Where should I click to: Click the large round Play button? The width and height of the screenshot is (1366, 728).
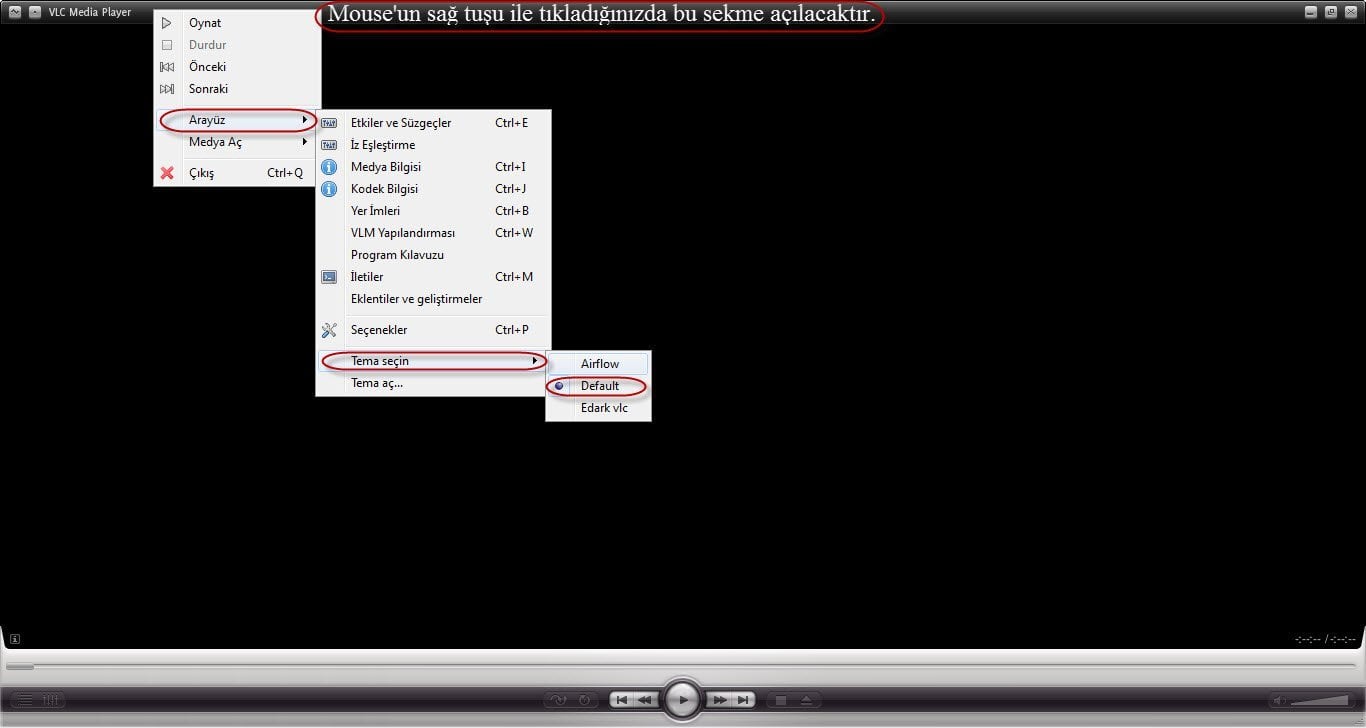point(683,700)
